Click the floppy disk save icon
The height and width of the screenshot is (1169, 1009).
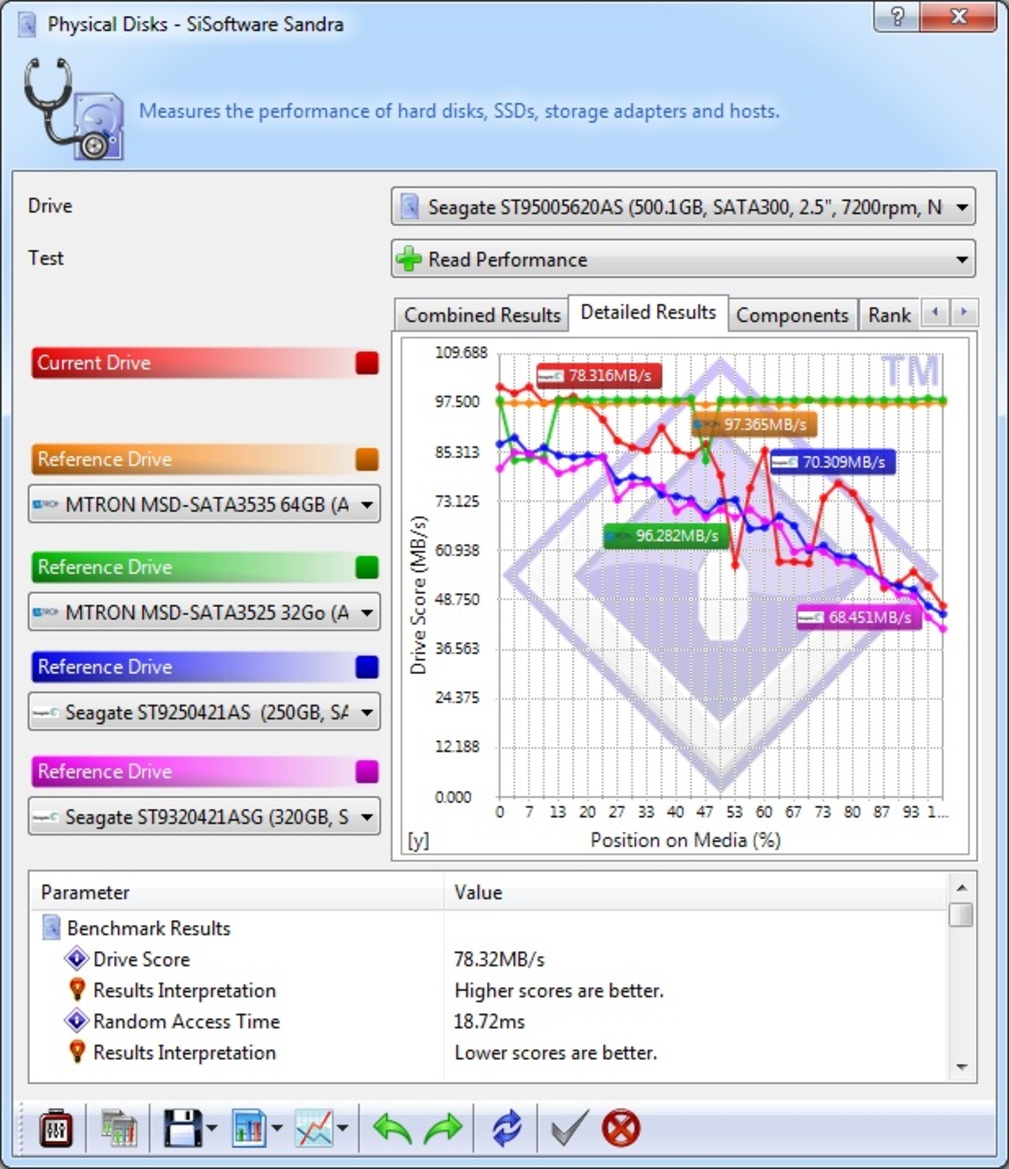point(182,1128)
